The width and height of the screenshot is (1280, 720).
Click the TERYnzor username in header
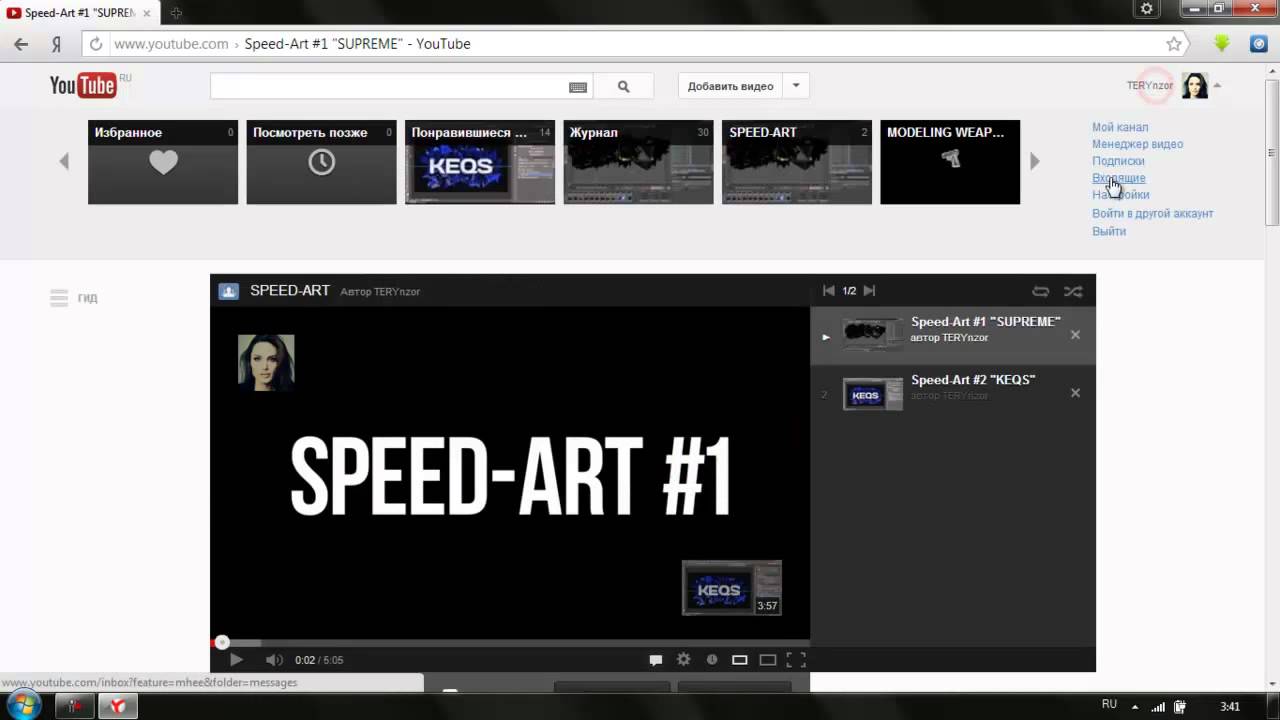coord(1150,86)
